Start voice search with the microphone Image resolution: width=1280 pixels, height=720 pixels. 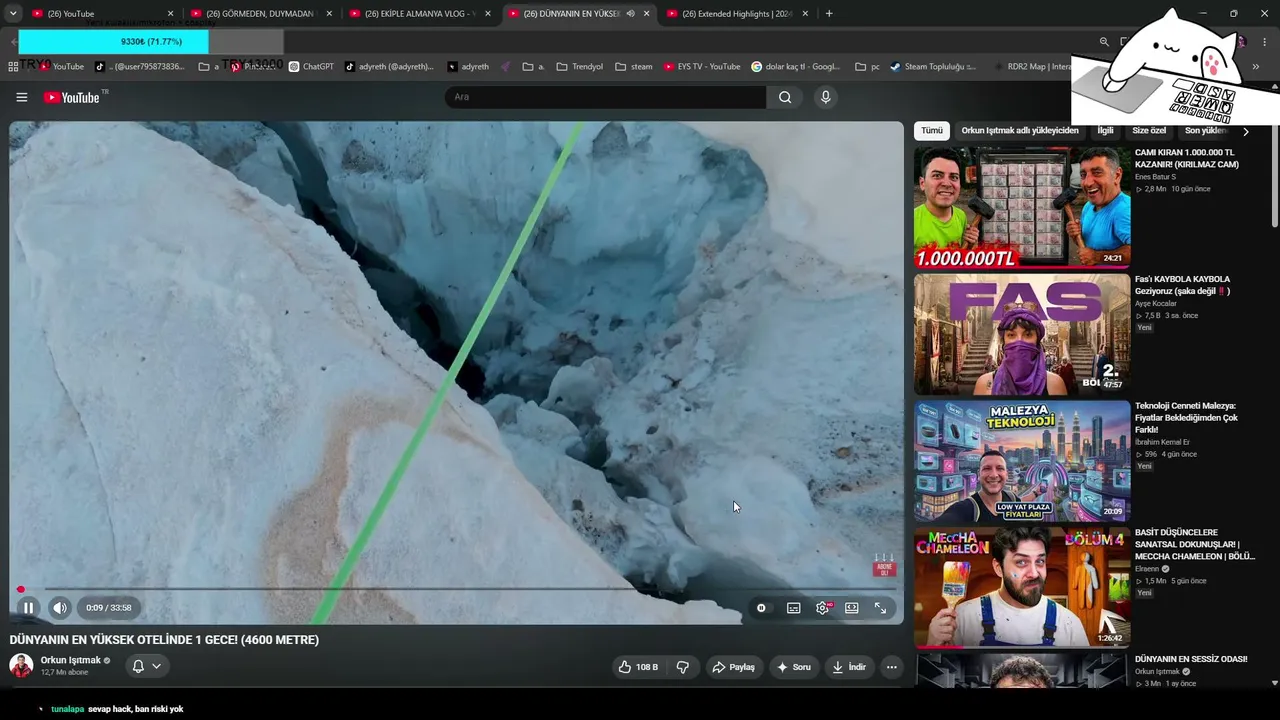(825, 97)
